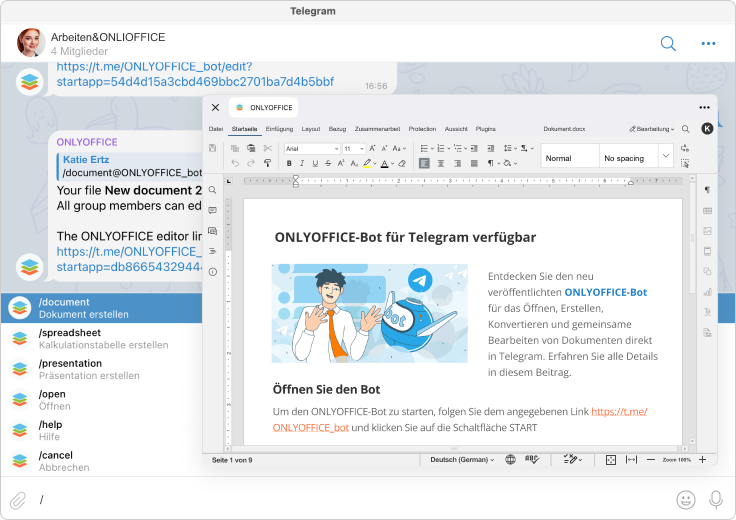Toggle underline formatting
The width and height of the screenshot is (736, 520).
click(x=315, y=163)
